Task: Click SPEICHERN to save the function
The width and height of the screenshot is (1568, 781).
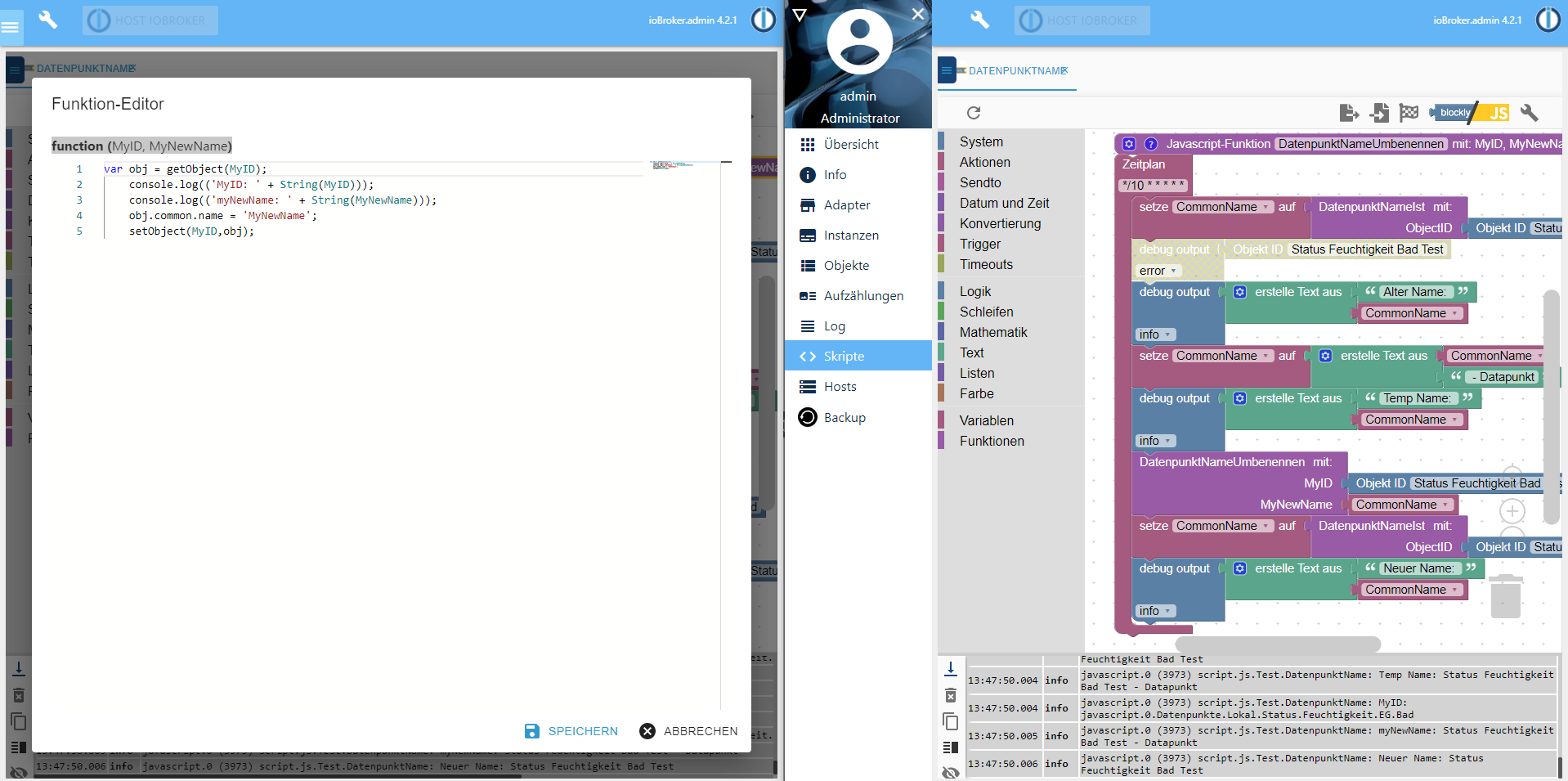Action: (x=571, y=731)
